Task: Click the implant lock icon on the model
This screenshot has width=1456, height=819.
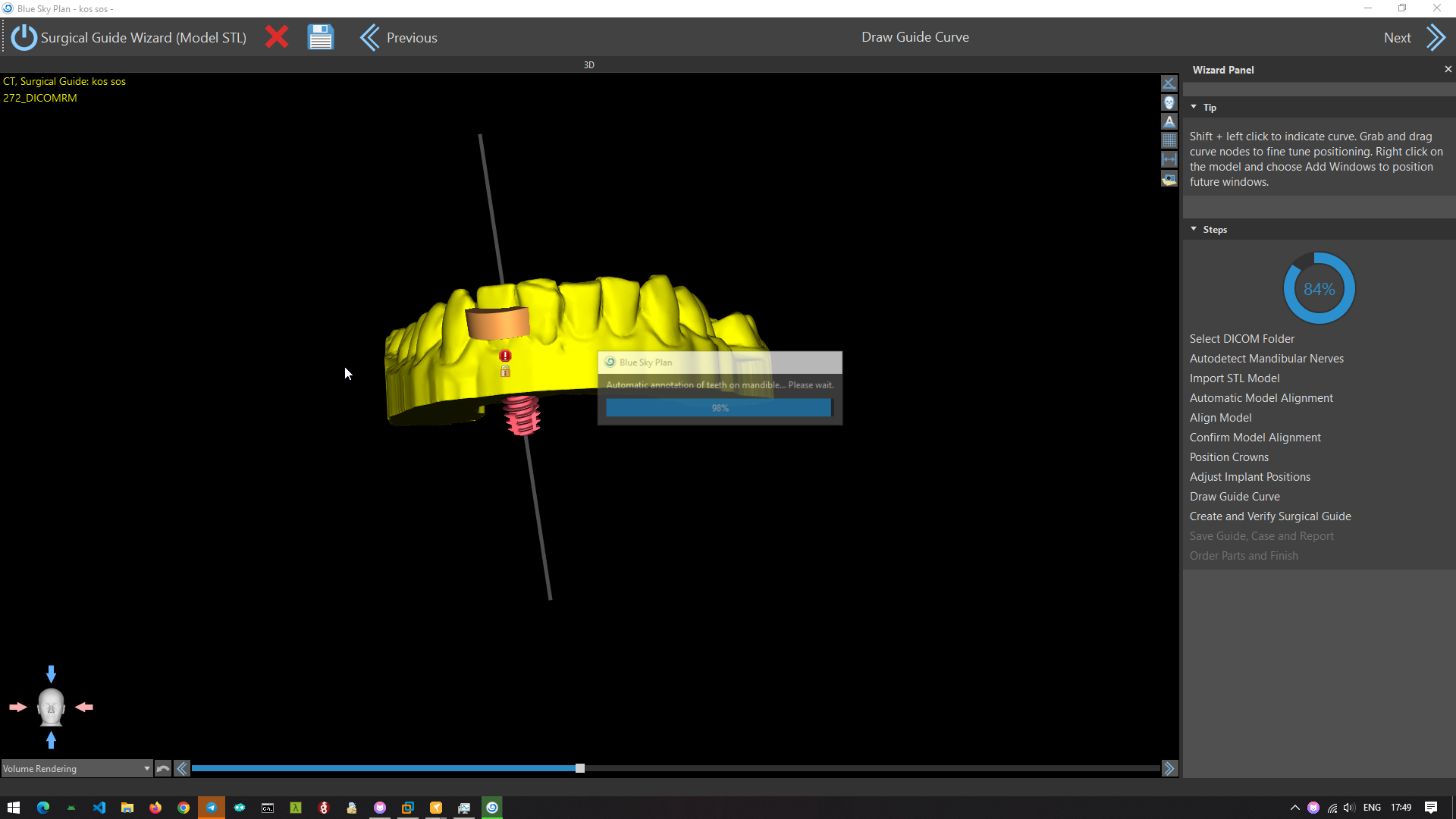Action: click(x=505, y=372)
